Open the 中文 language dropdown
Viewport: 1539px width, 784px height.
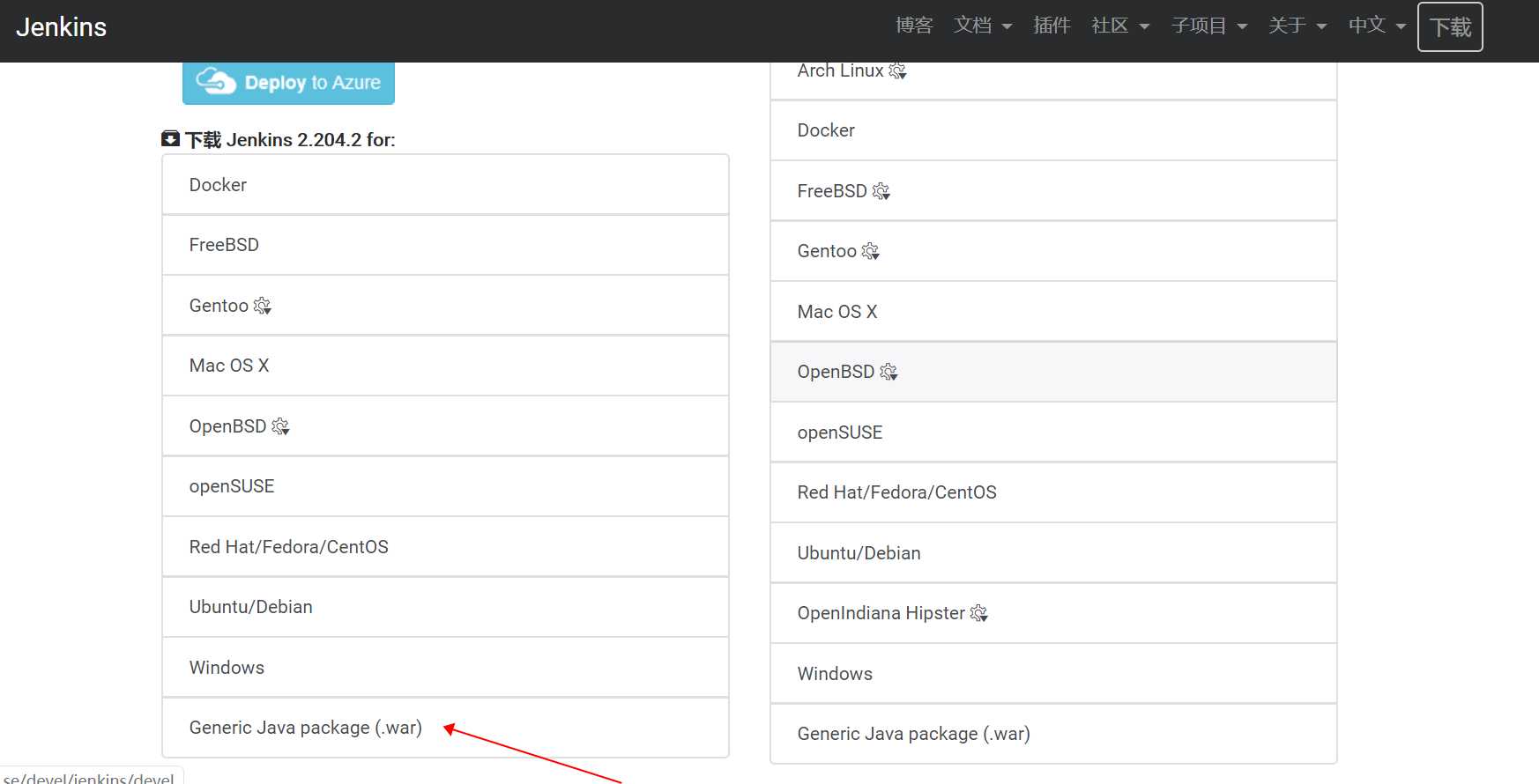click(1377, 26)
